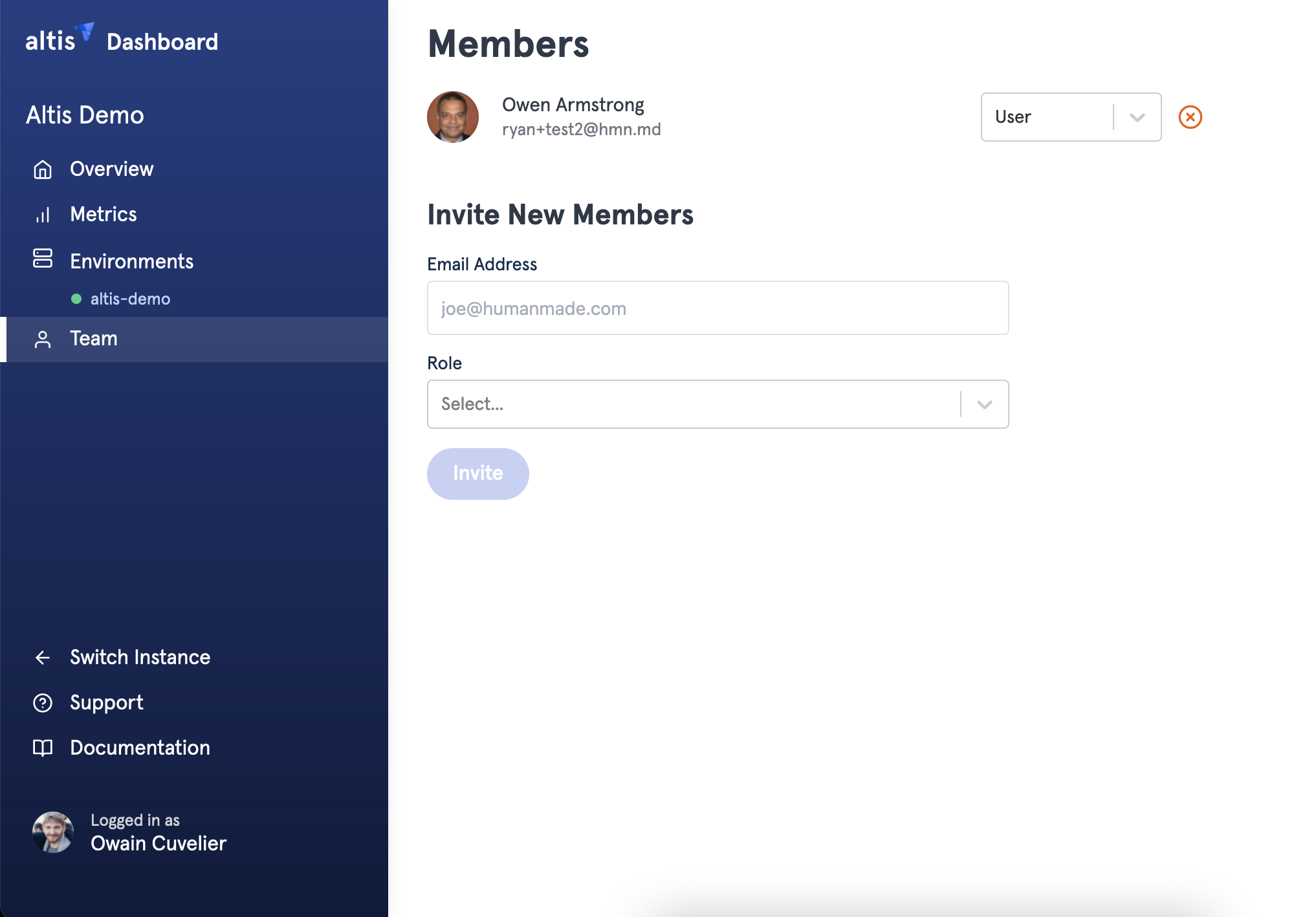Click the Metrics bar chart icon
Screen dimensions: 1316x917
pyautogui.click(x=43, y=215)
